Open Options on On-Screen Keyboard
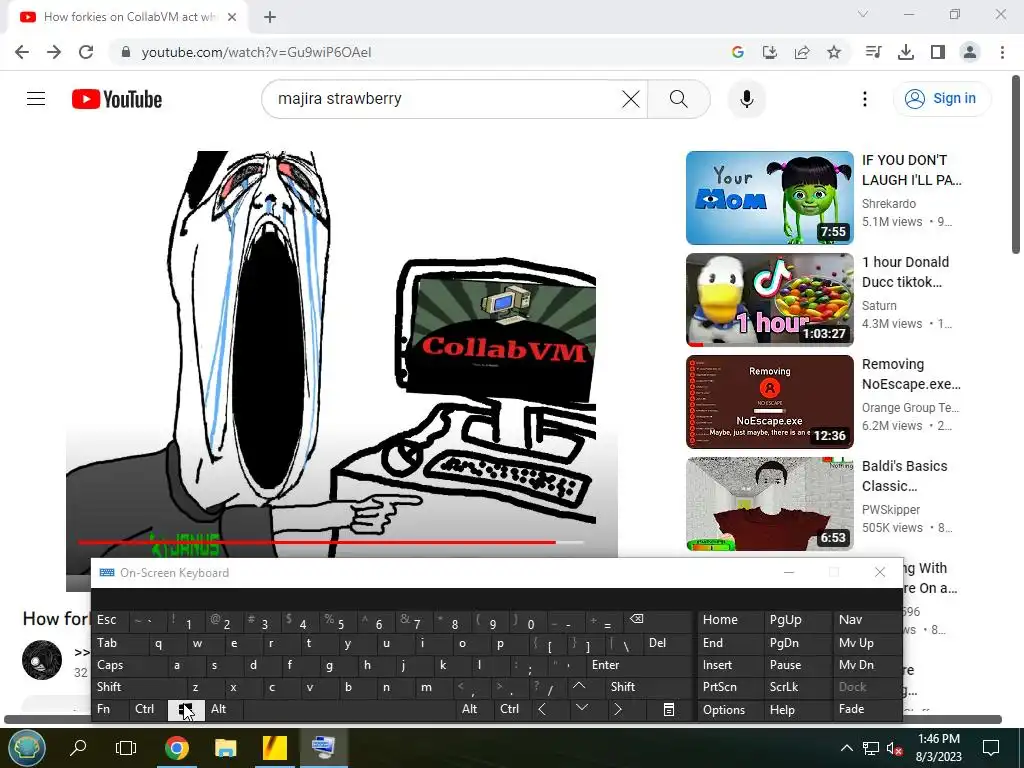The image size is (1024, 768). pos(729,710)
